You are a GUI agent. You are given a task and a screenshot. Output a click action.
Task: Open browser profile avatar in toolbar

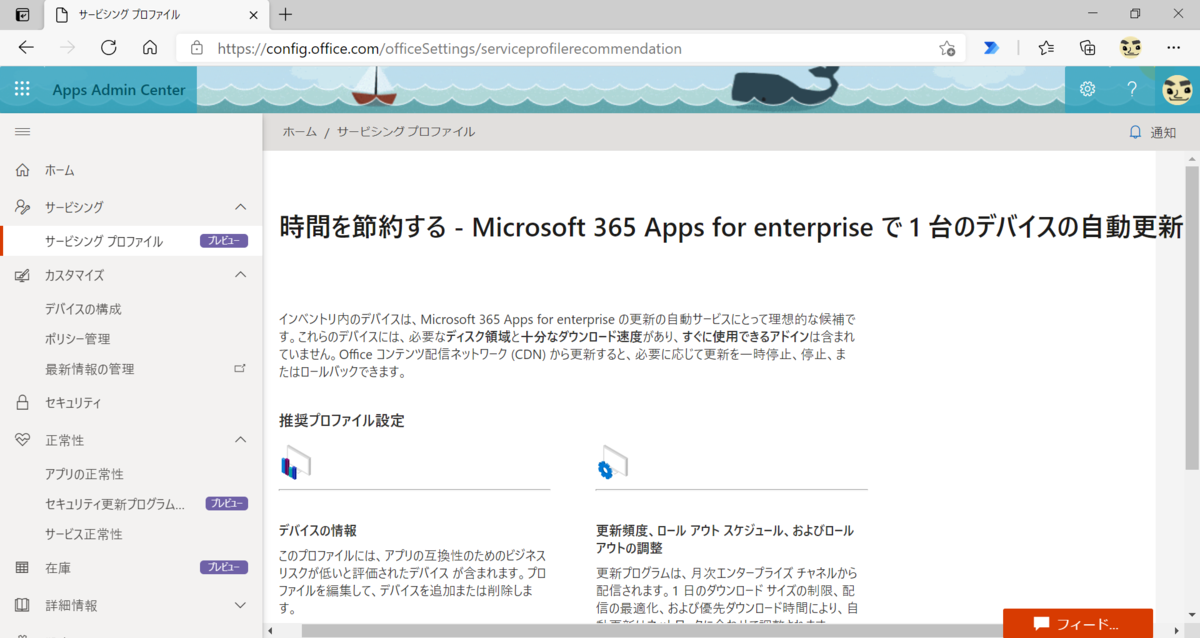(x=1131, y=48)
